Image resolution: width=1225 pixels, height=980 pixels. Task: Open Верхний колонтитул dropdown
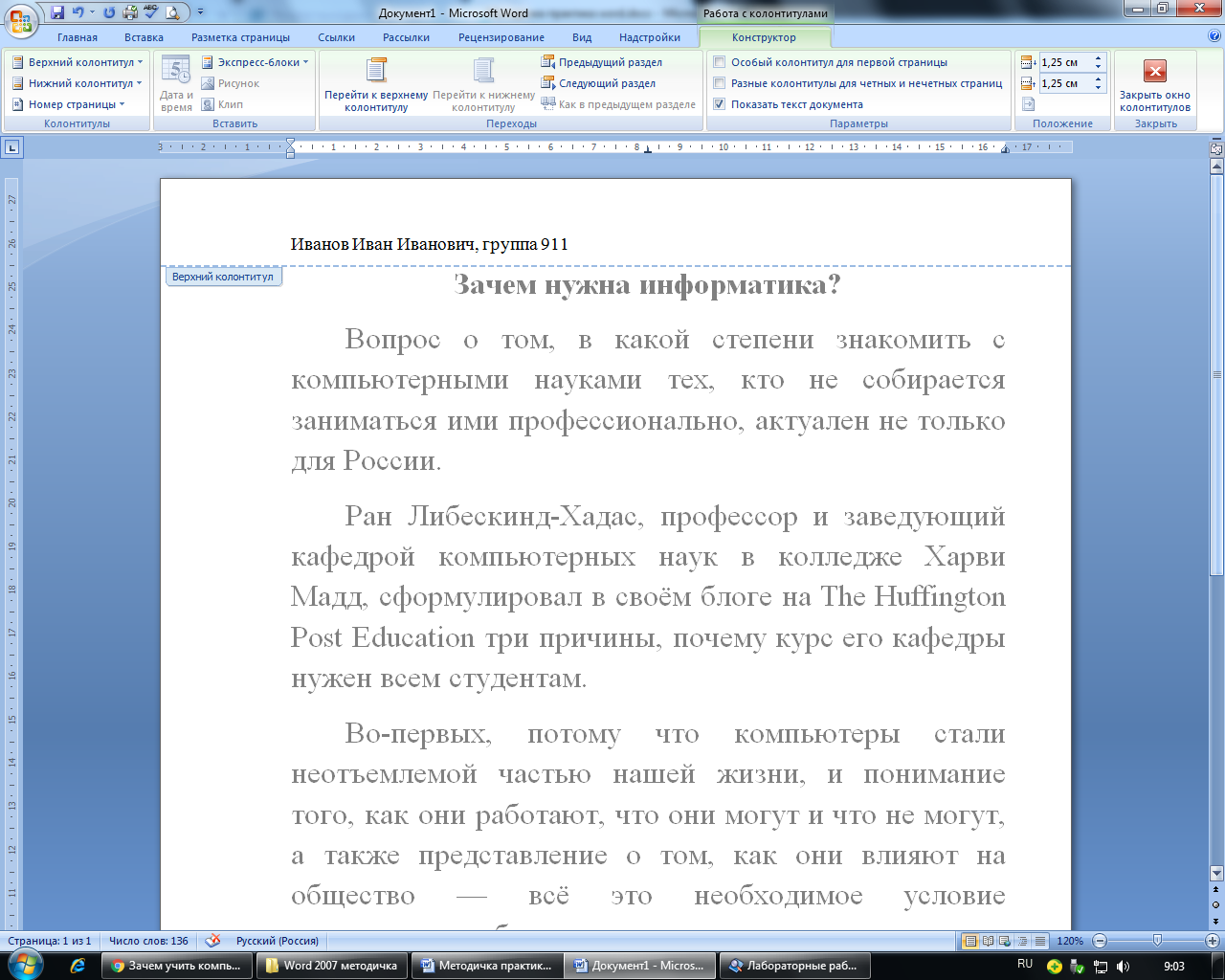tap(77, 62)
